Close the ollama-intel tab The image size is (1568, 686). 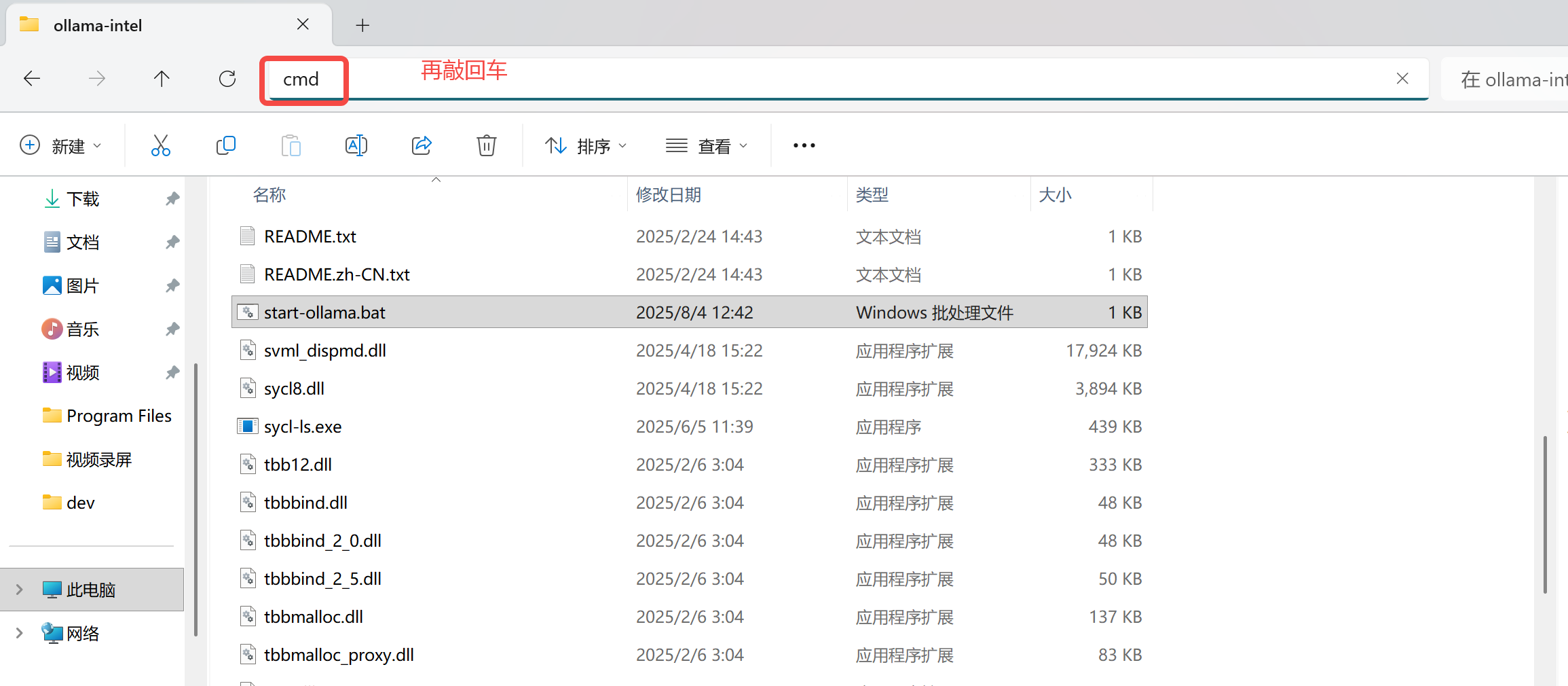click(x=303, y=24)
